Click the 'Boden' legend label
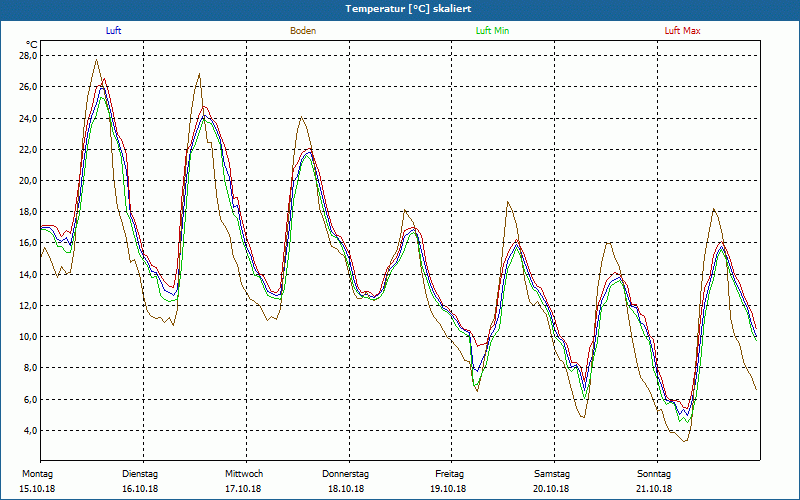This screenshot has width=800, height=500. coord(303,31)
